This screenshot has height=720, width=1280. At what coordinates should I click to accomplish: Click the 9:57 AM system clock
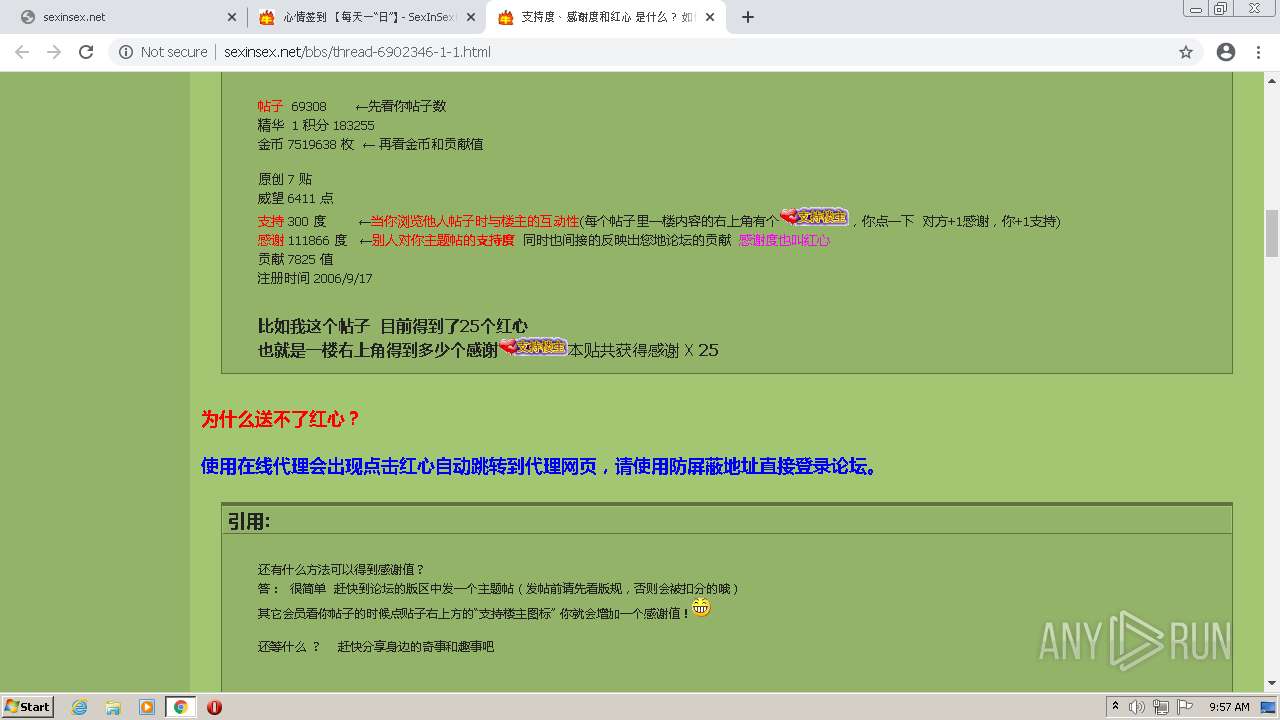tap(1229, 707)
